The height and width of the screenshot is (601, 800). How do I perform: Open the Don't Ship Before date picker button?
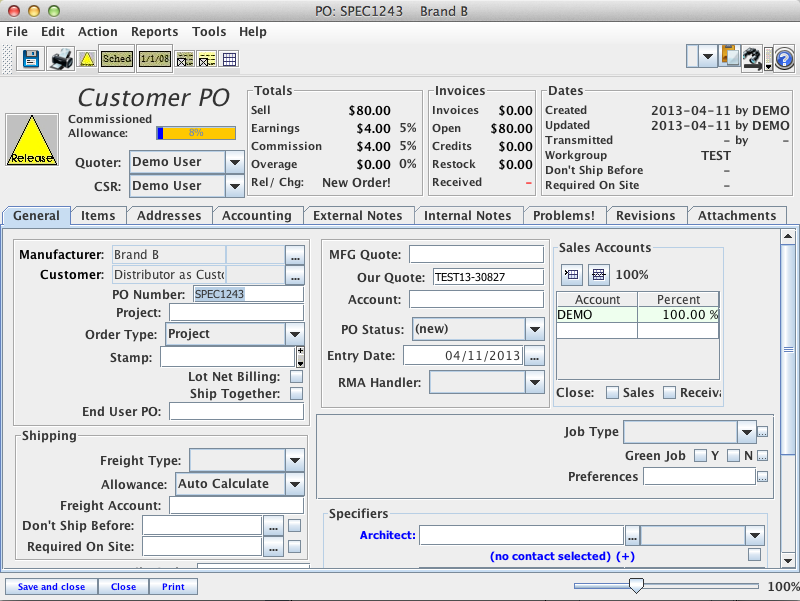pos(273,525)
